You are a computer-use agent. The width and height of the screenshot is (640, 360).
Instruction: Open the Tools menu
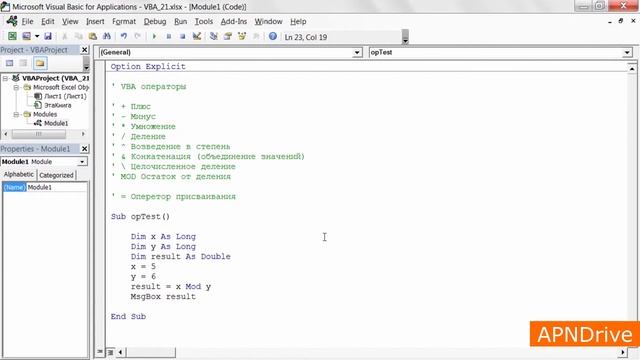click(204, 22)
